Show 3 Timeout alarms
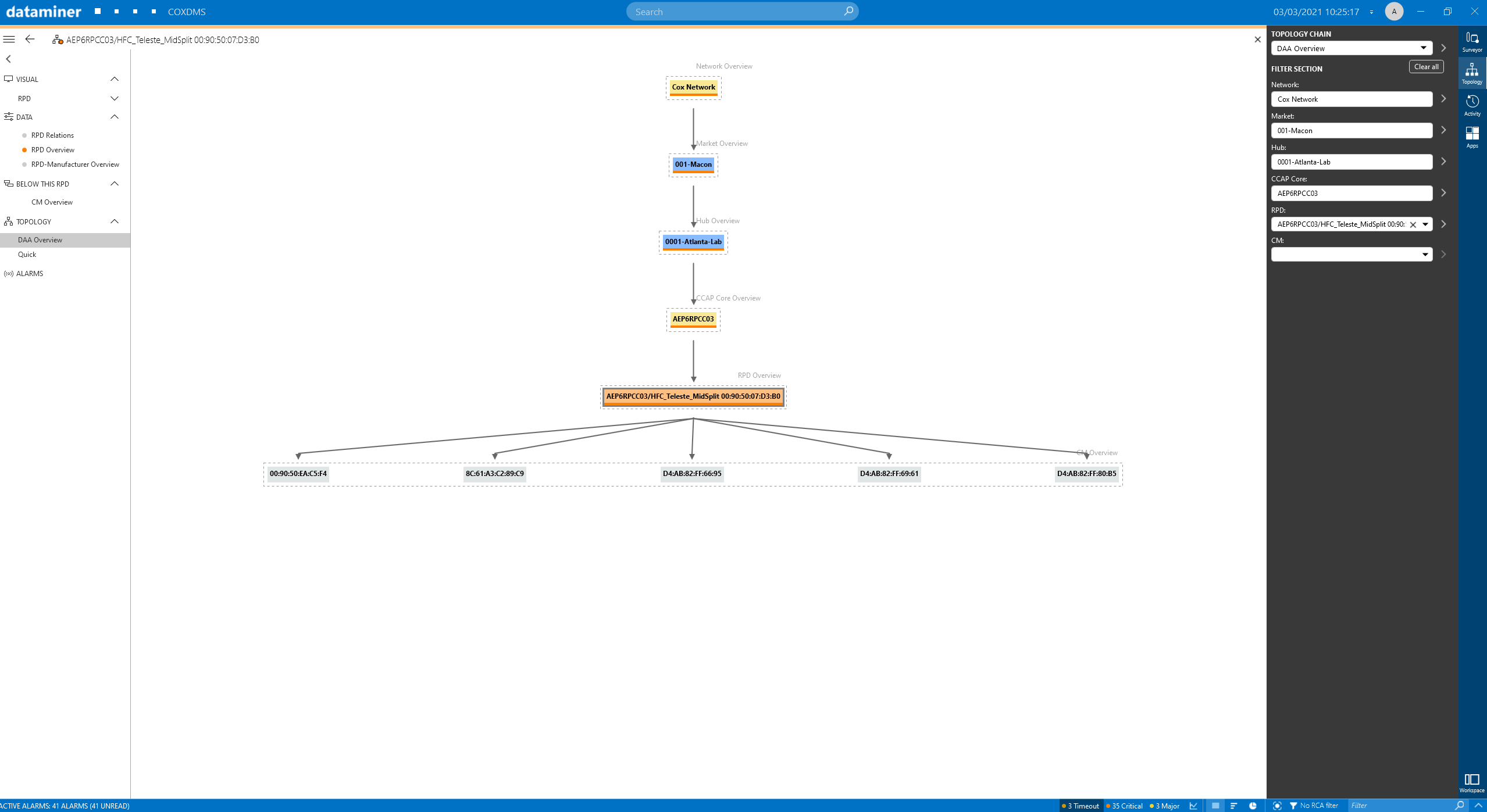This screenshot has height=812, width=1487. point(1081,806)
